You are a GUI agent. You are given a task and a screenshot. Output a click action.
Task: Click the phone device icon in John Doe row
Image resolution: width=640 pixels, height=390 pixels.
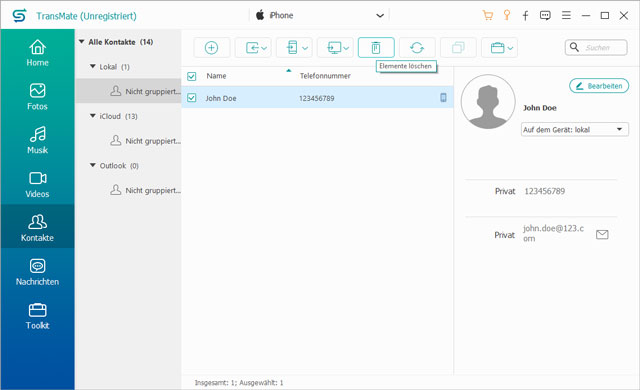point(443,98)
